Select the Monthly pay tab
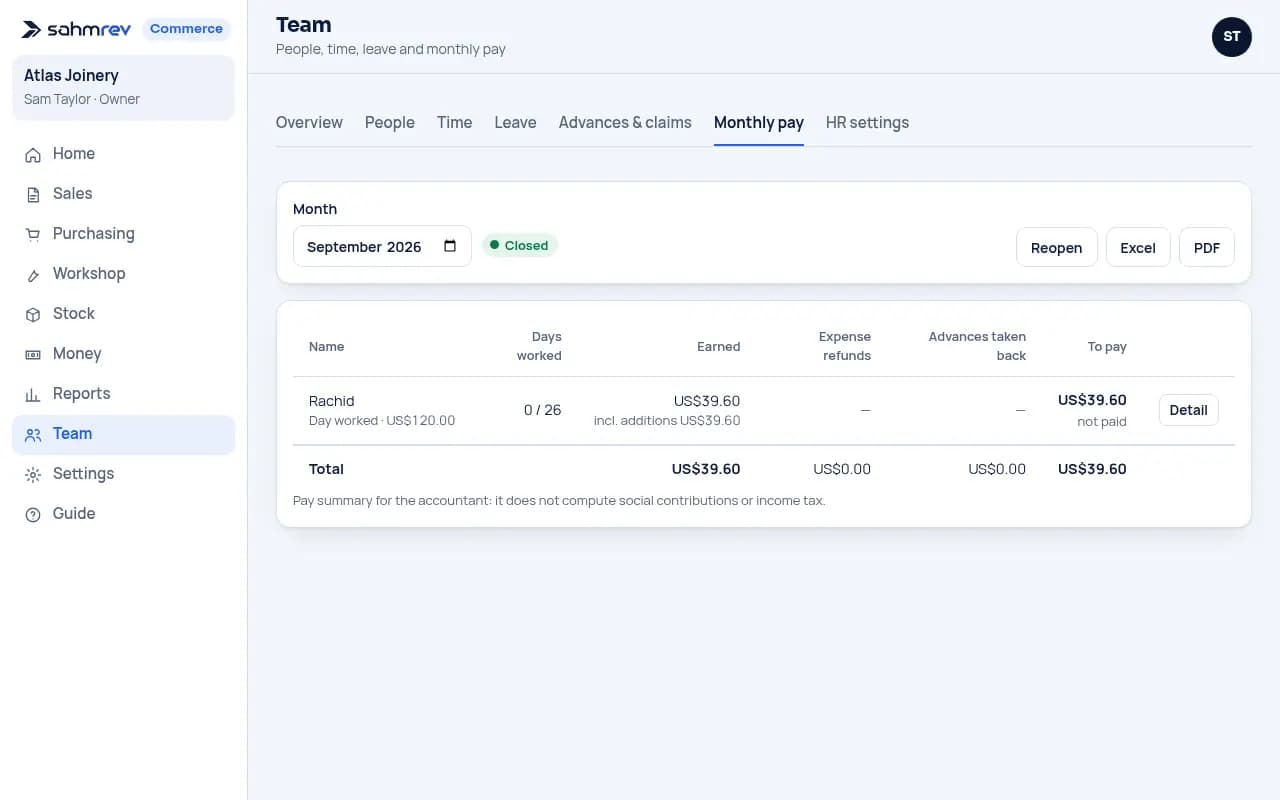This screenshot has width=1280, height=800. pyautogui.click(x=759, y=122)
